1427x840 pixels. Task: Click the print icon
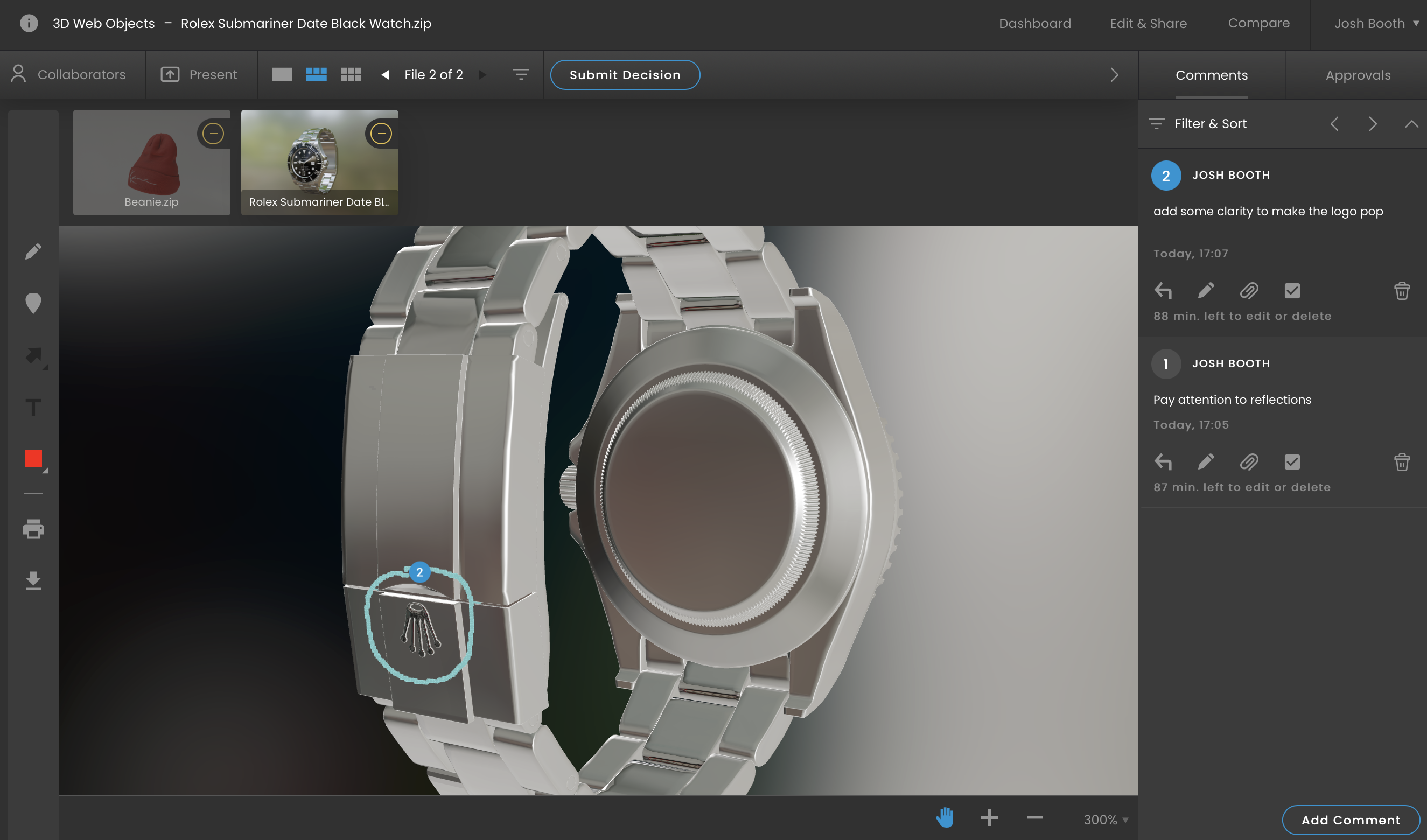tap(33, 529)
